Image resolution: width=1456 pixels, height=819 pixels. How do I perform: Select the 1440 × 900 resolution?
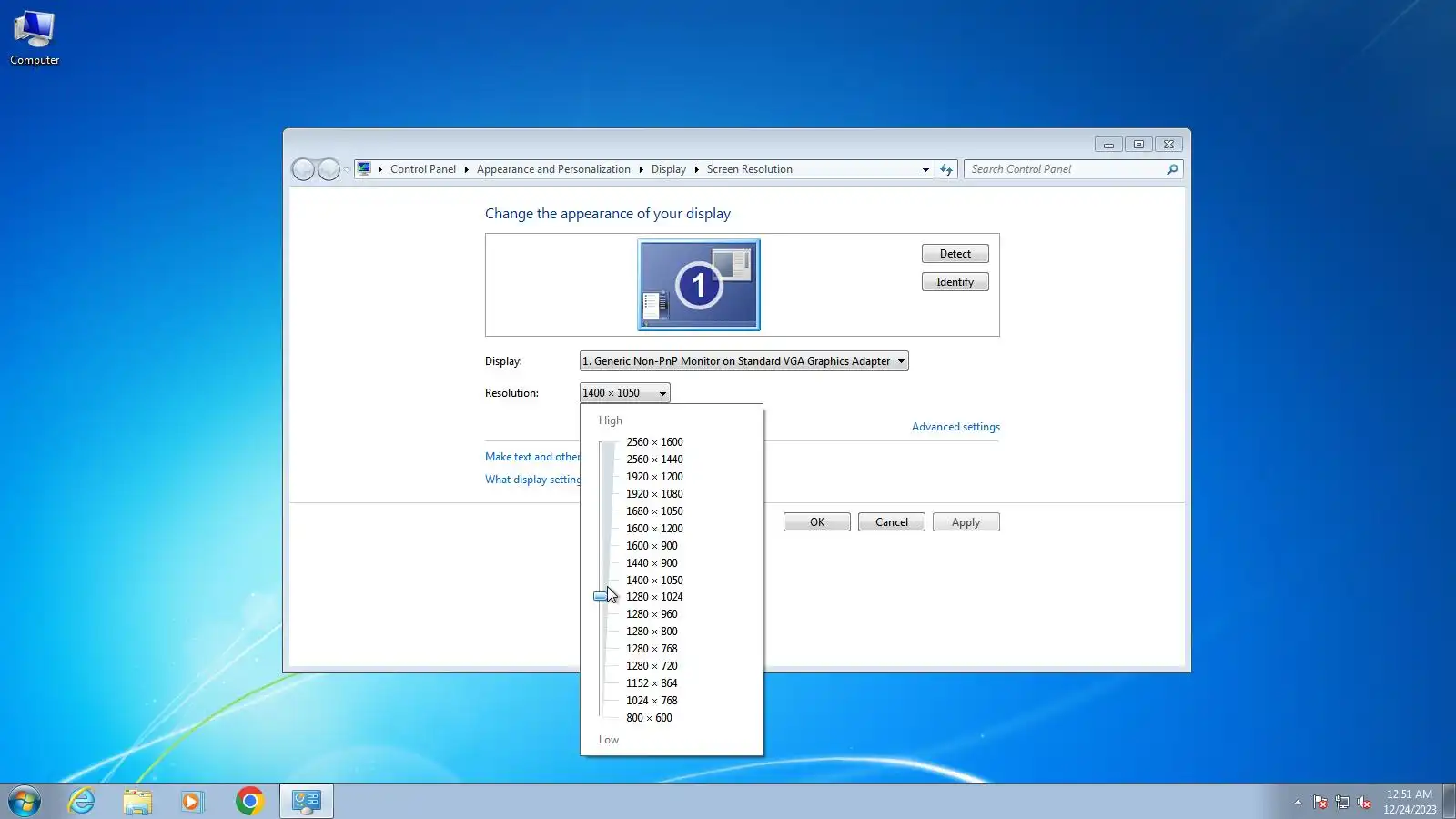pos(652,563)
